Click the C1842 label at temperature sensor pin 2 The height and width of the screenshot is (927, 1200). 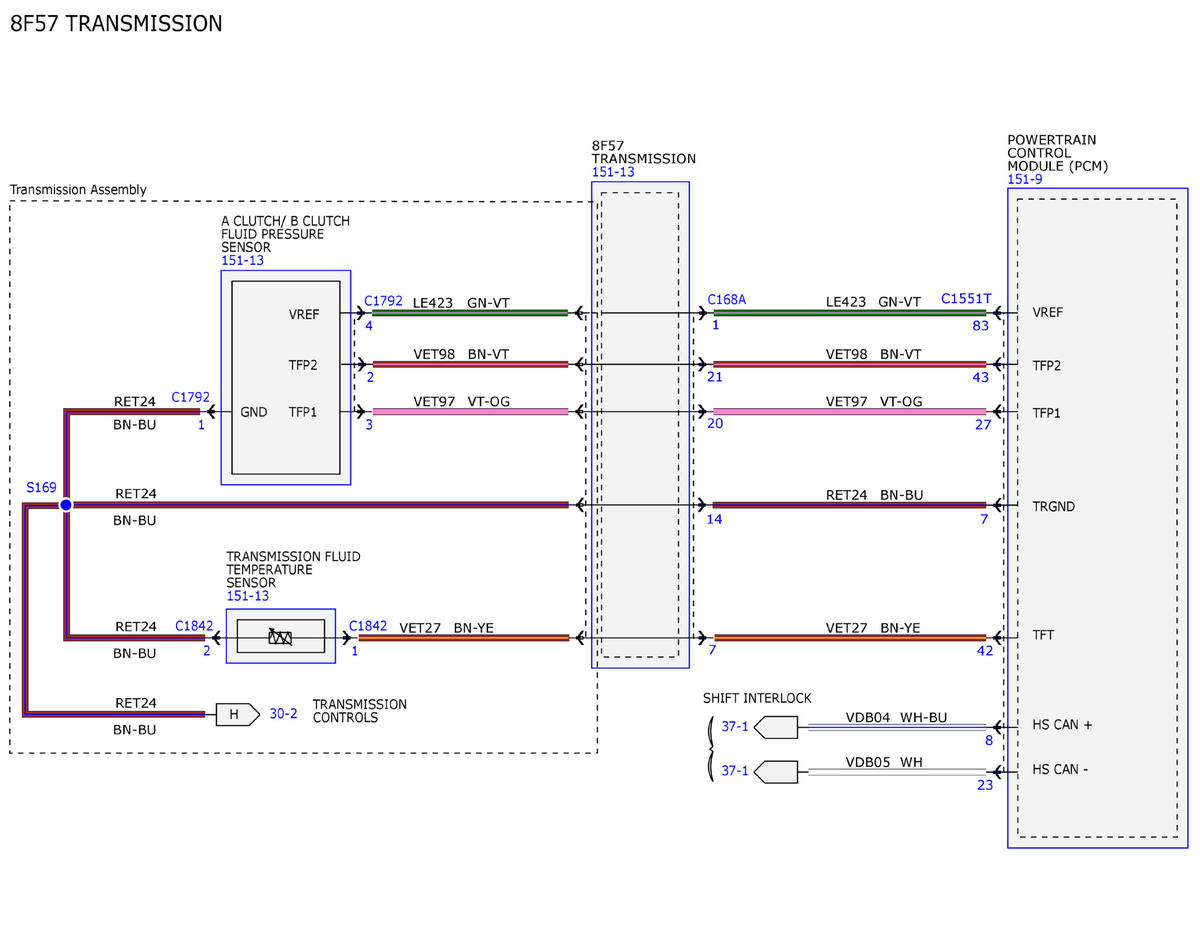[x=194, y=626]
